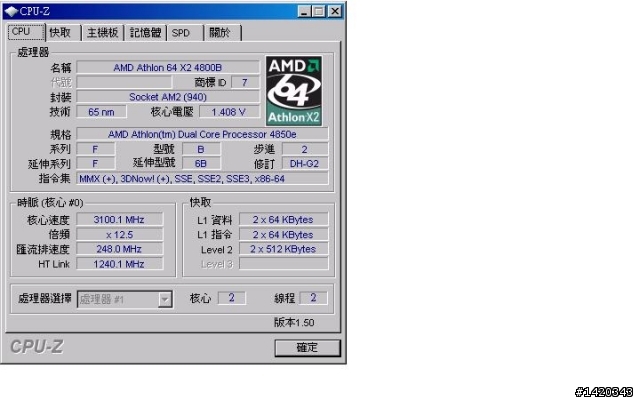Click the AMD Athlon X2 logo image
The width and height of the screenshot is (640, 400).
coord(294,91)
